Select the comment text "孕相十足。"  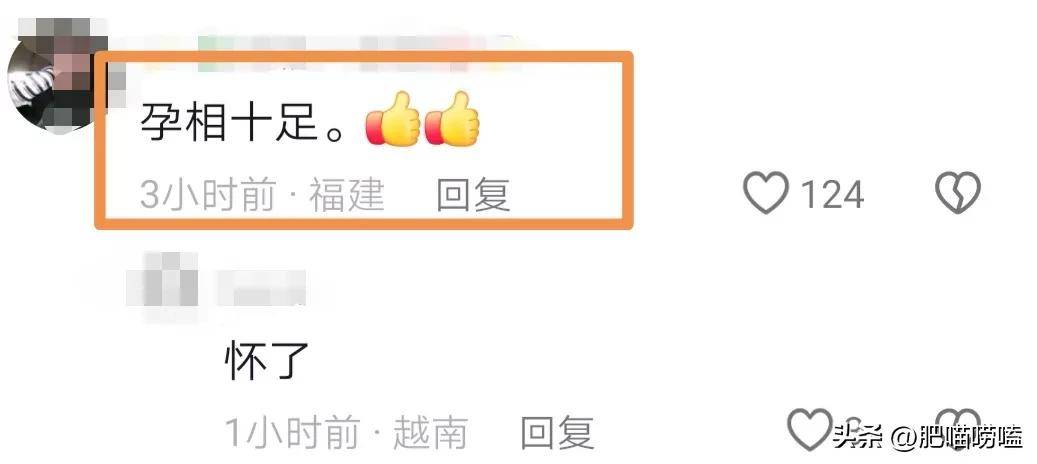(243, 122)
